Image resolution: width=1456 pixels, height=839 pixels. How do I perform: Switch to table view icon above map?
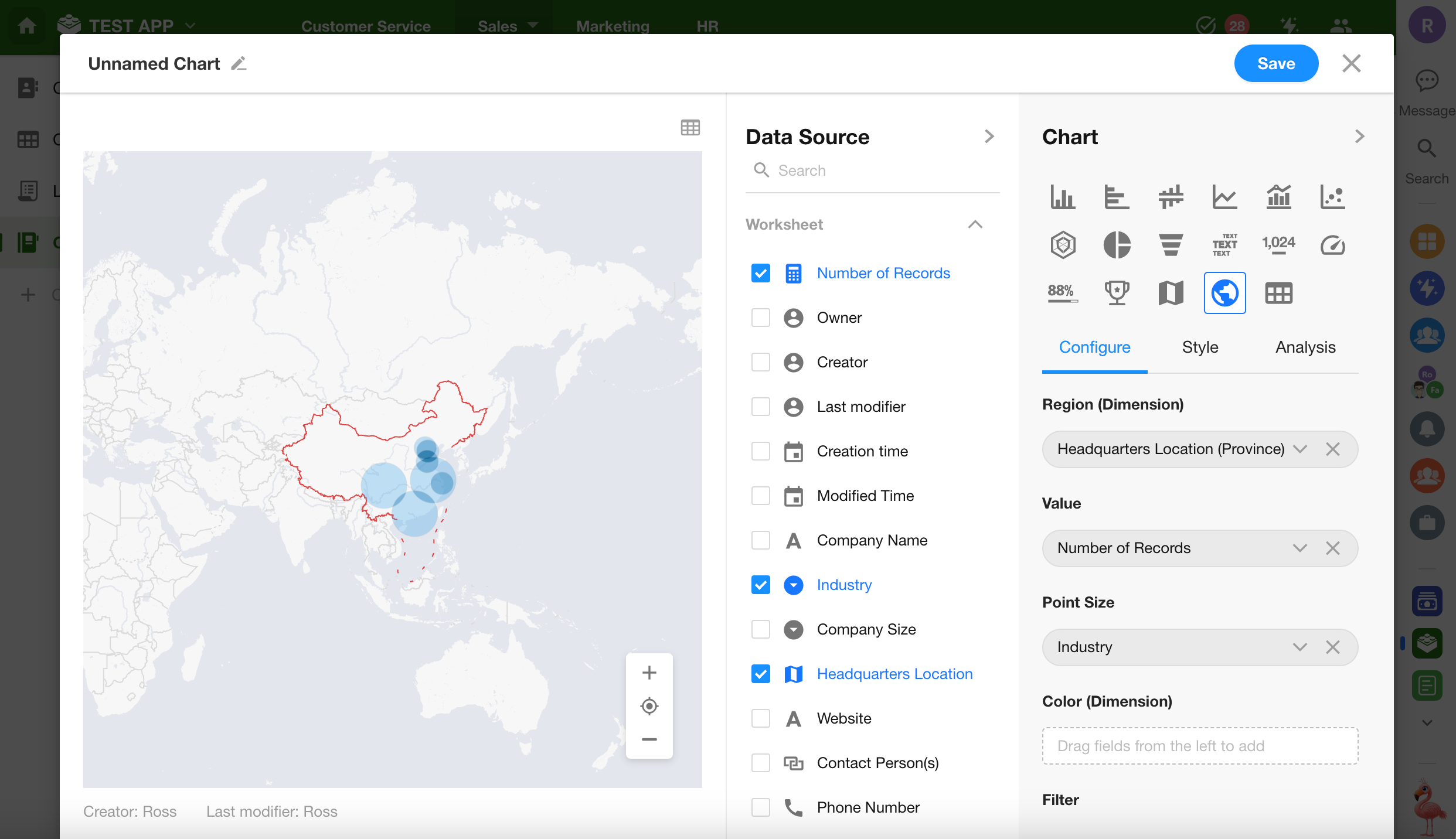(690, 128)
